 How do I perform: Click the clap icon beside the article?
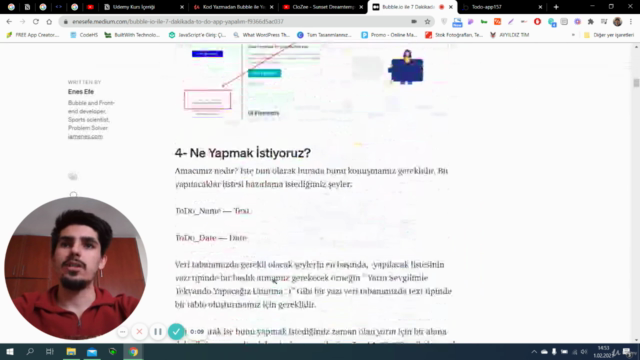pos(73,176)
